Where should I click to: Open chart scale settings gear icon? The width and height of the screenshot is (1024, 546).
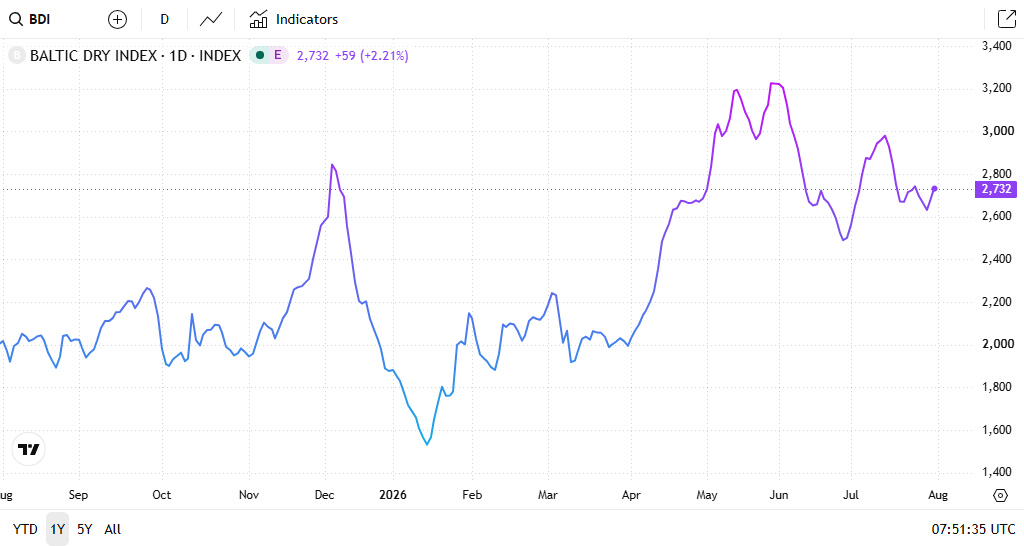(x=1000, y=495)
